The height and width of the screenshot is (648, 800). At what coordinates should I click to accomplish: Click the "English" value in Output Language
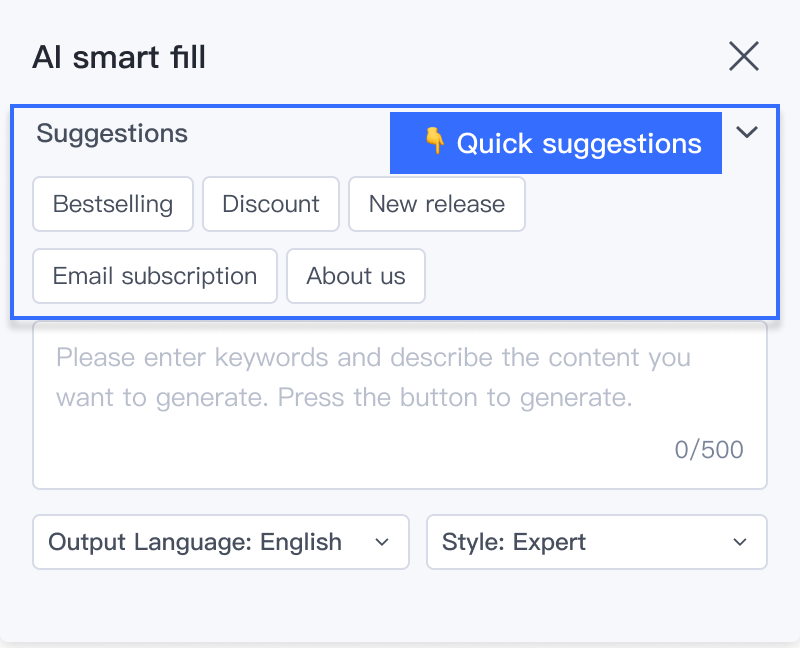point(301,542)
